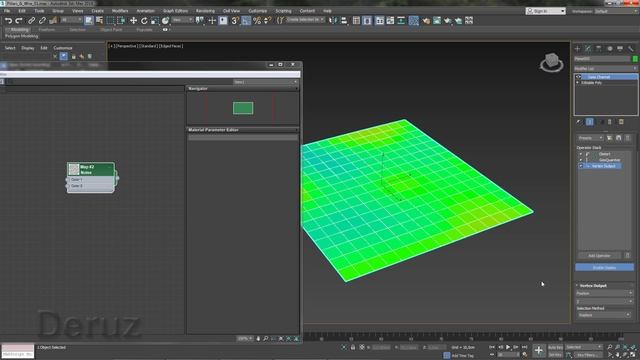Toggle the Angle Snap icon

click(246, 20)
